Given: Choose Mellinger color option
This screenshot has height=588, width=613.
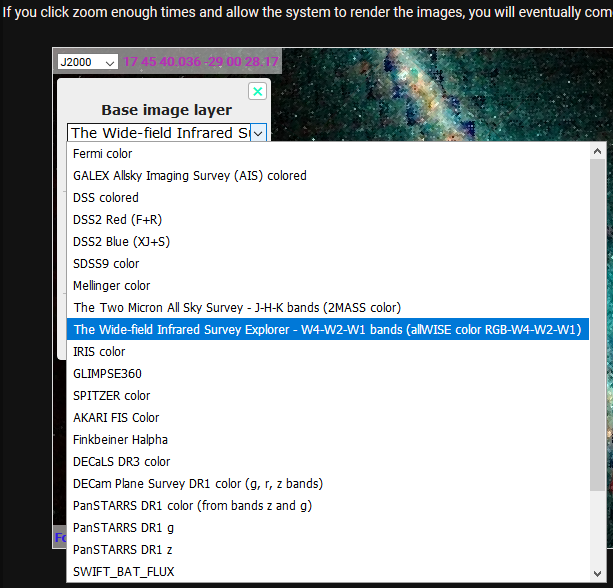Looking at the screenshot, I should click(110, 286).
